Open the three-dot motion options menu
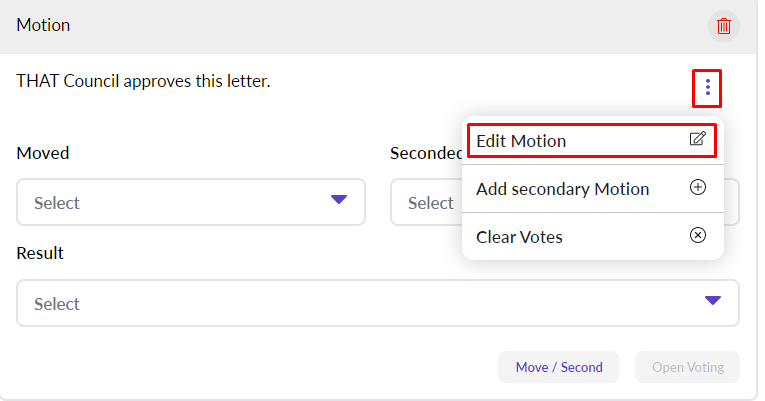Viewport: 765px width, 401px height. click(707, 88)
